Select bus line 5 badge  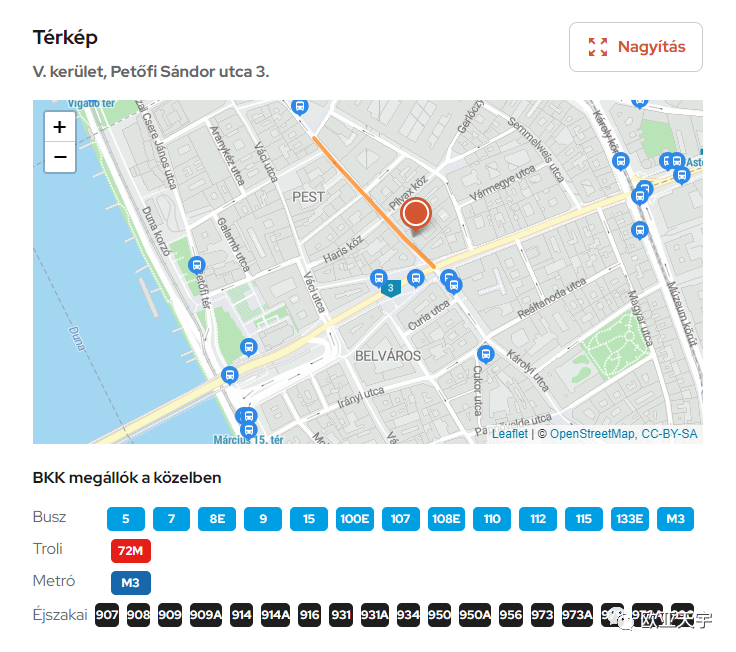click(x=126, y=519)
